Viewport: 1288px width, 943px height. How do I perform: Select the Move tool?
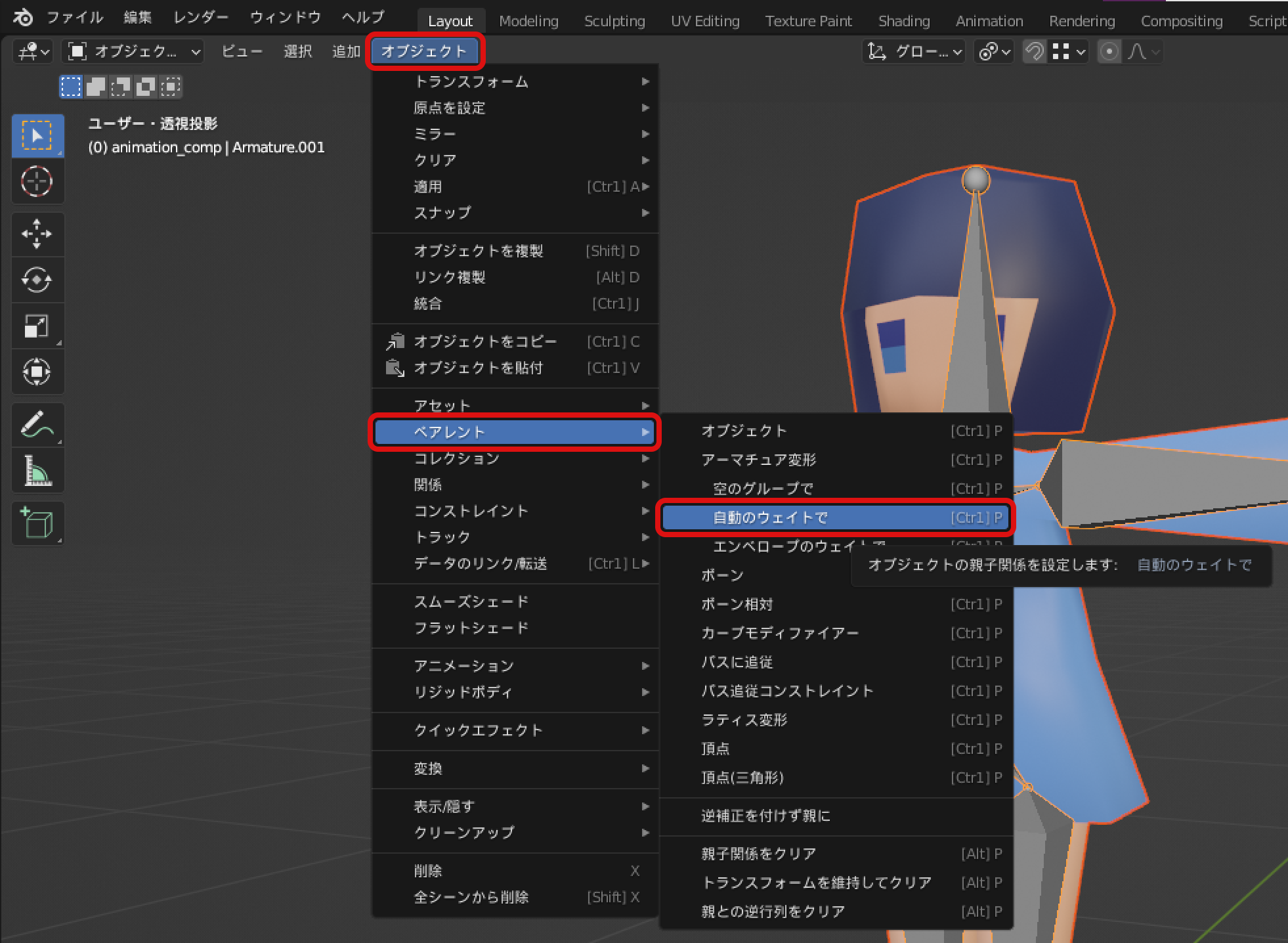tap(37, 234)
